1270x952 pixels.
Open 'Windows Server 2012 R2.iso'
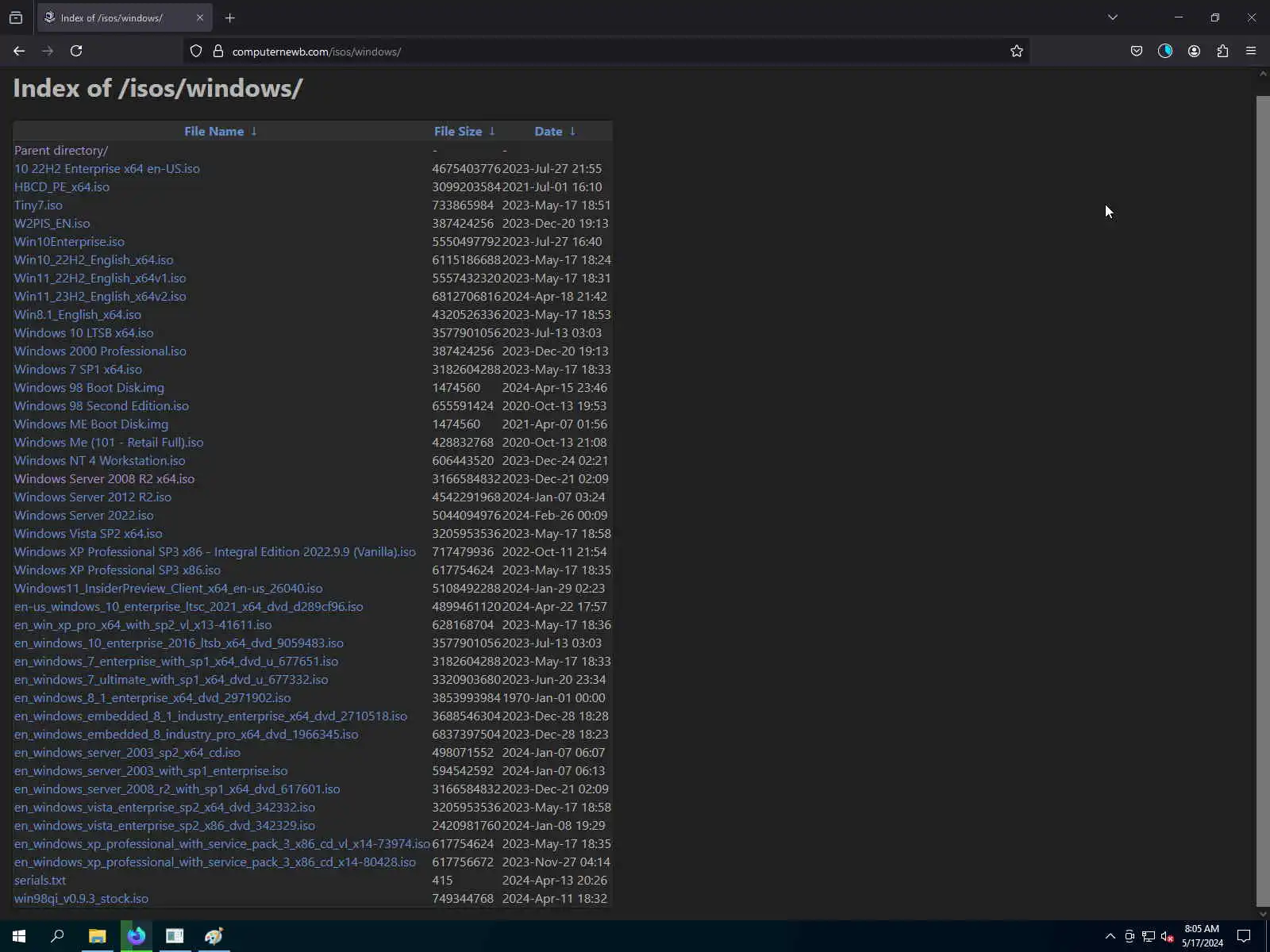[93, 497]
